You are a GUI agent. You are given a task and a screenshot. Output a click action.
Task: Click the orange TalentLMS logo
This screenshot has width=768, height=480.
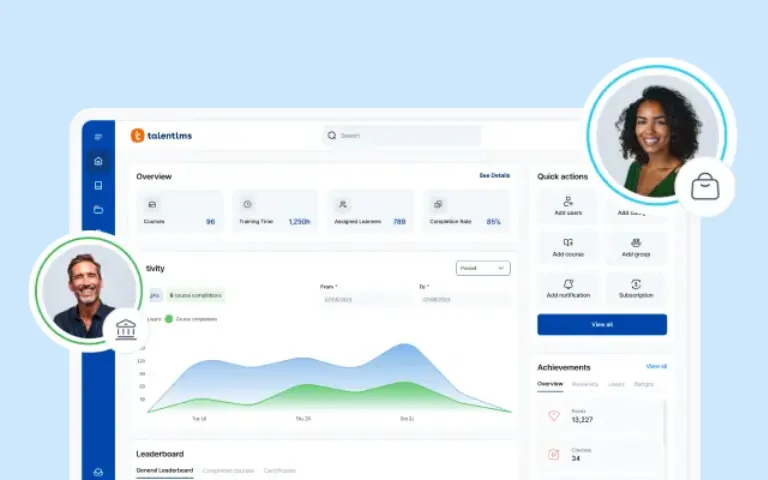[x=138, y=136]
